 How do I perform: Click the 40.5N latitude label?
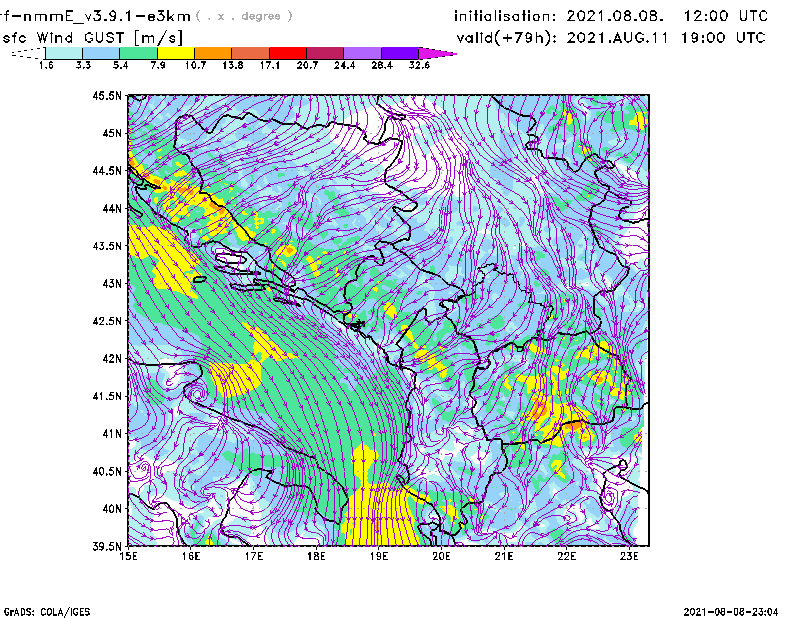point(108,471)
